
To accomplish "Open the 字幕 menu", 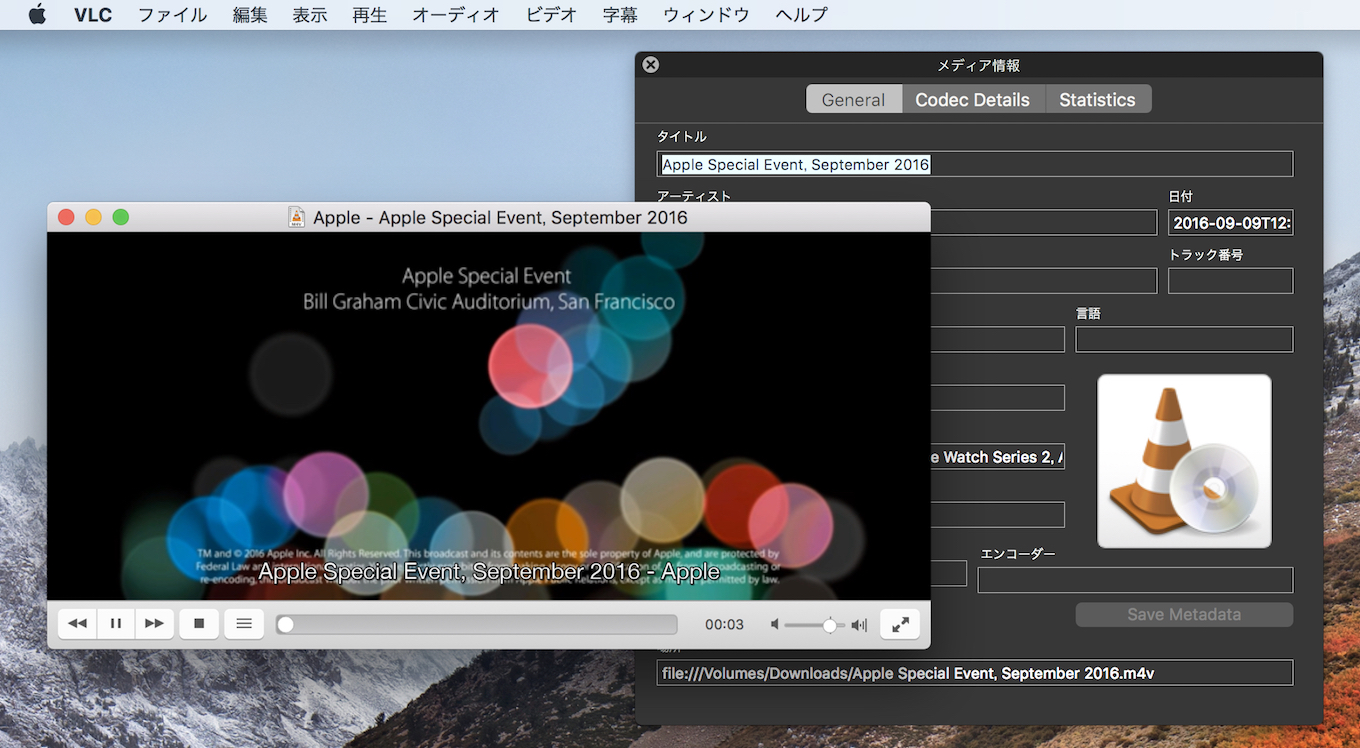I will pos(620,15).
